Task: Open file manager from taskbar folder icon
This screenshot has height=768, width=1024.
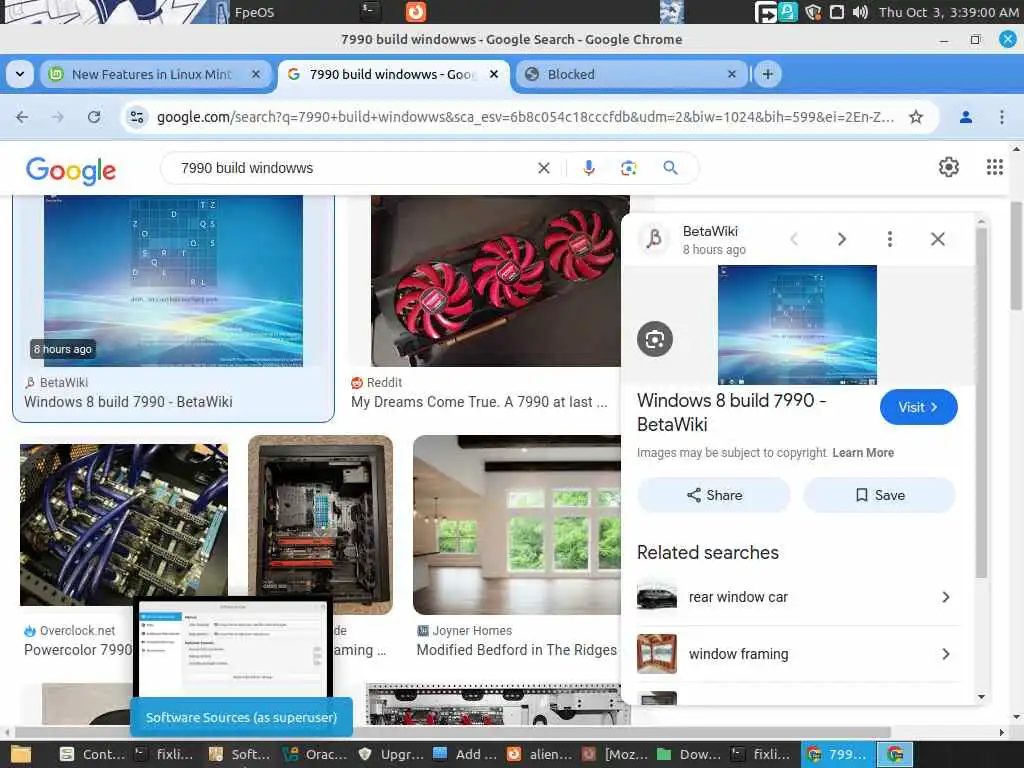Action: 20,755
